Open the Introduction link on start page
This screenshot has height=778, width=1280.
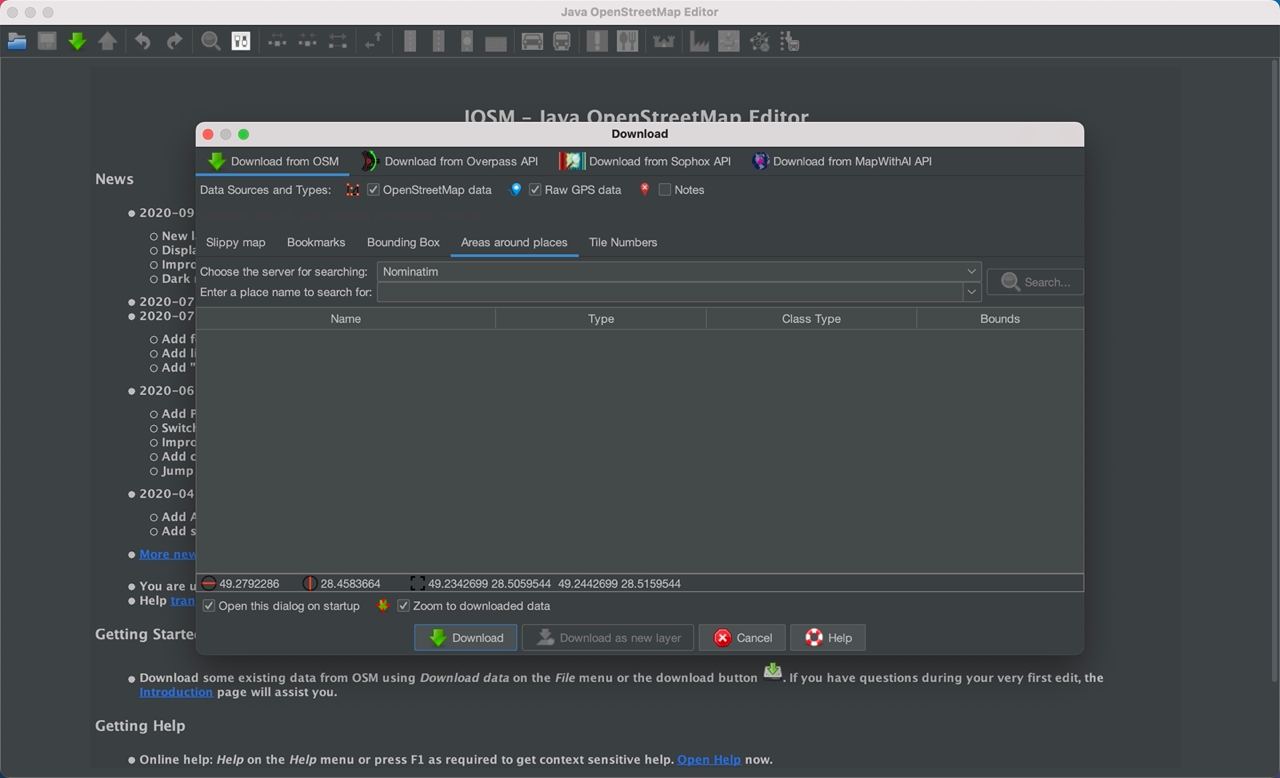[176, 692]
